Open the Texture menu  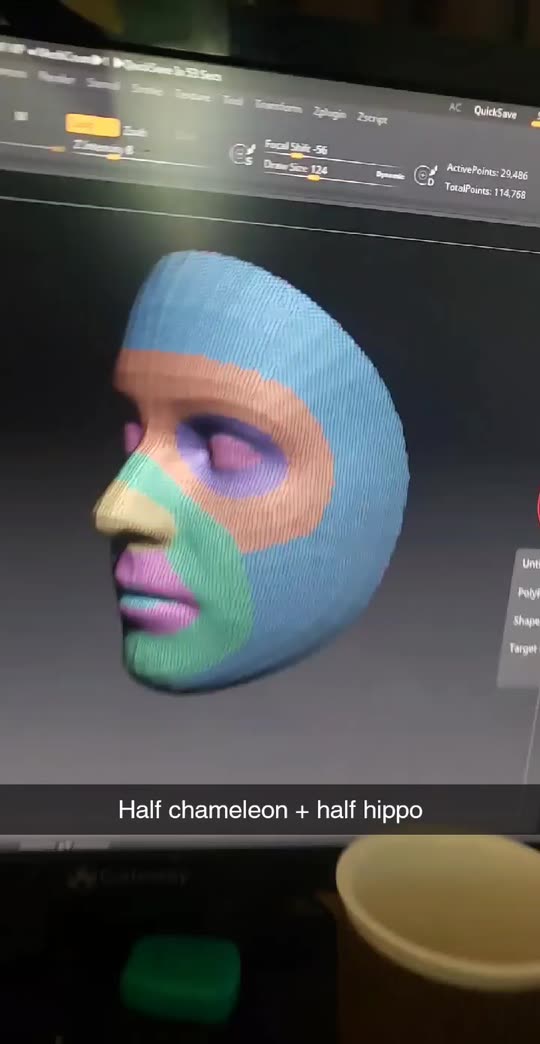(x=192, y=95)
